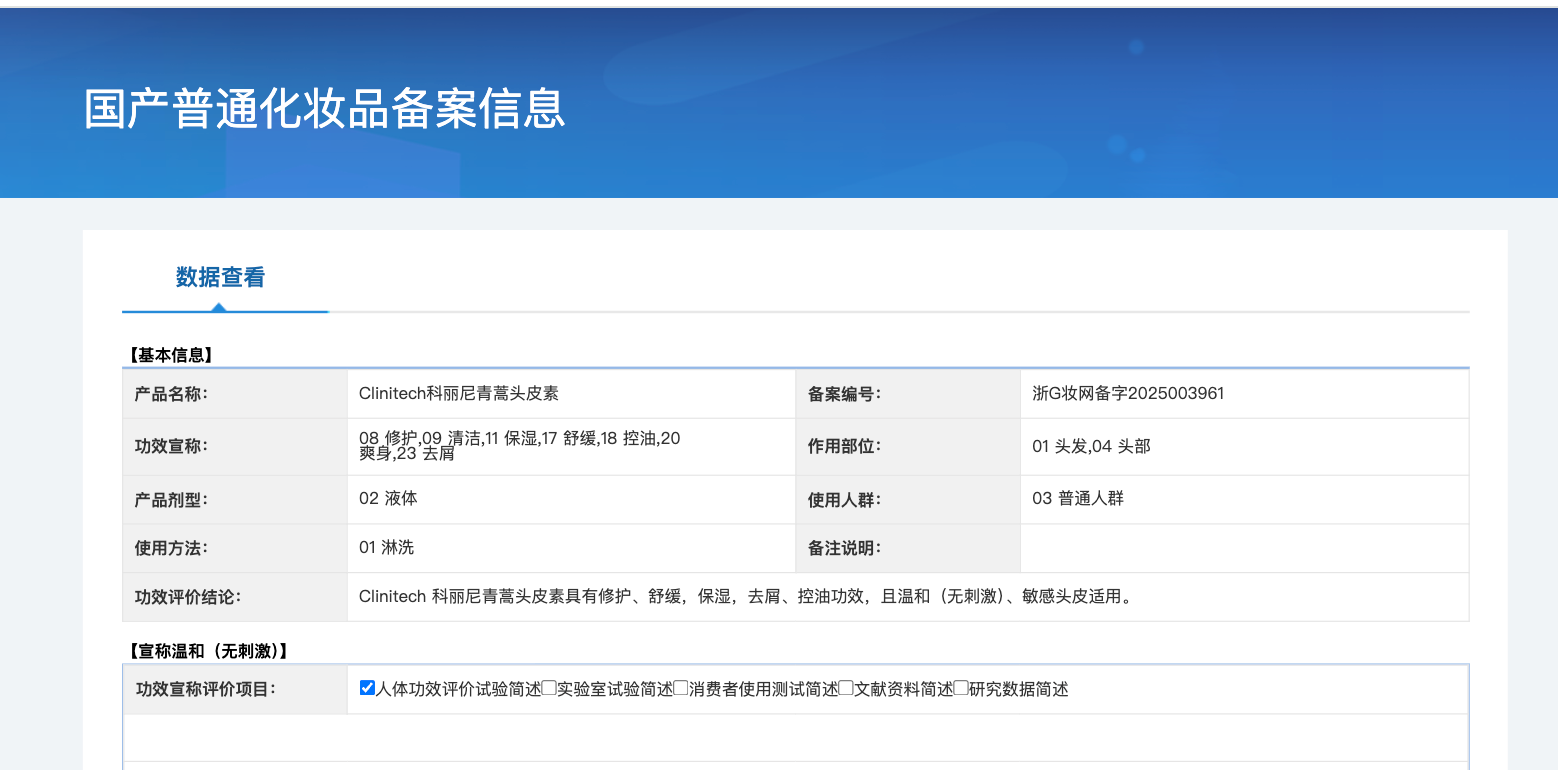Click the 产品名称 field label

171,394
